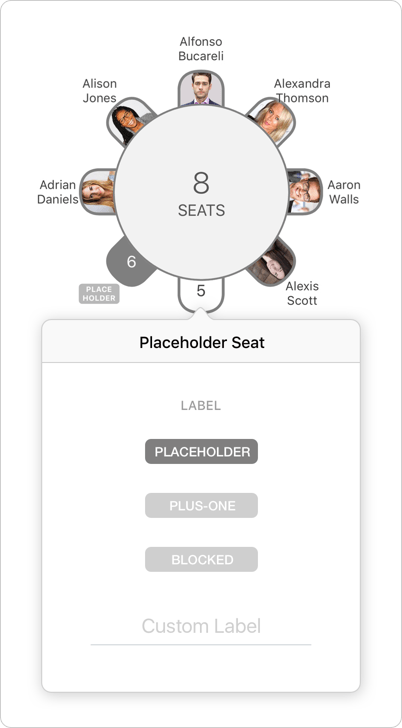Select Alfonso Bucareli's seat photo
This screenshot has height=728, width=402.
click(201, 88)
